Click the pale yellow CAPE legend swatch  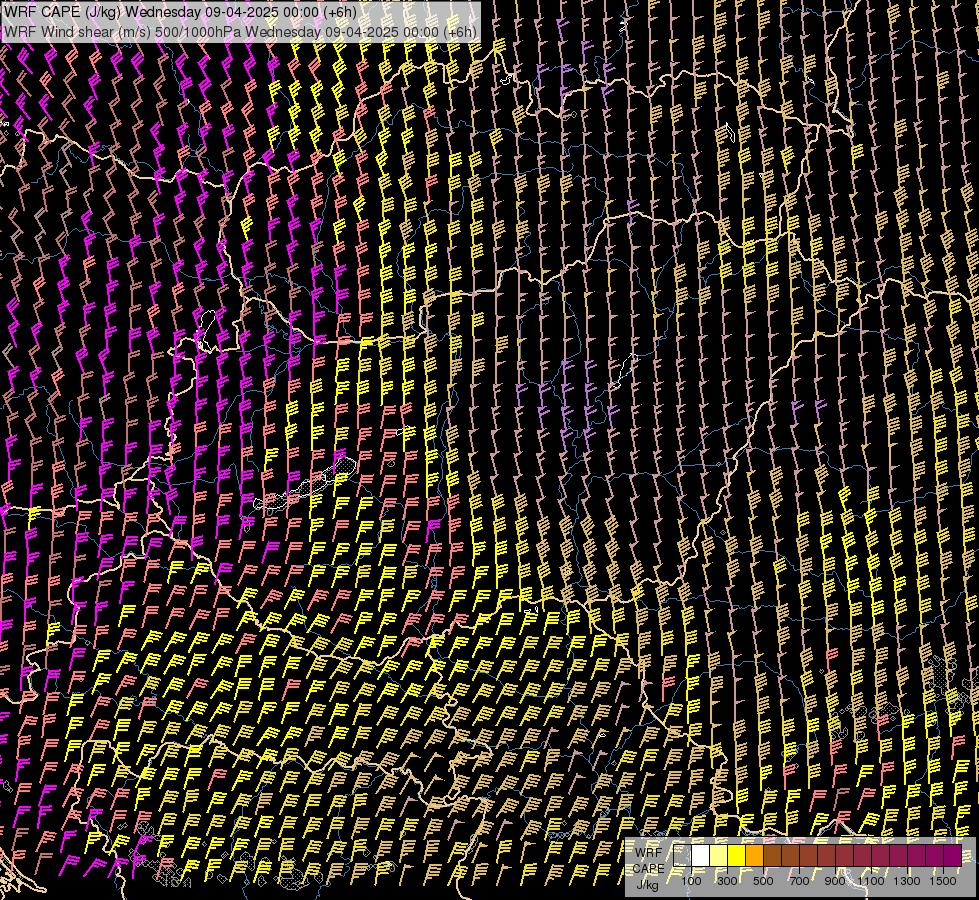pyautogui.click(x=719, y=856)
